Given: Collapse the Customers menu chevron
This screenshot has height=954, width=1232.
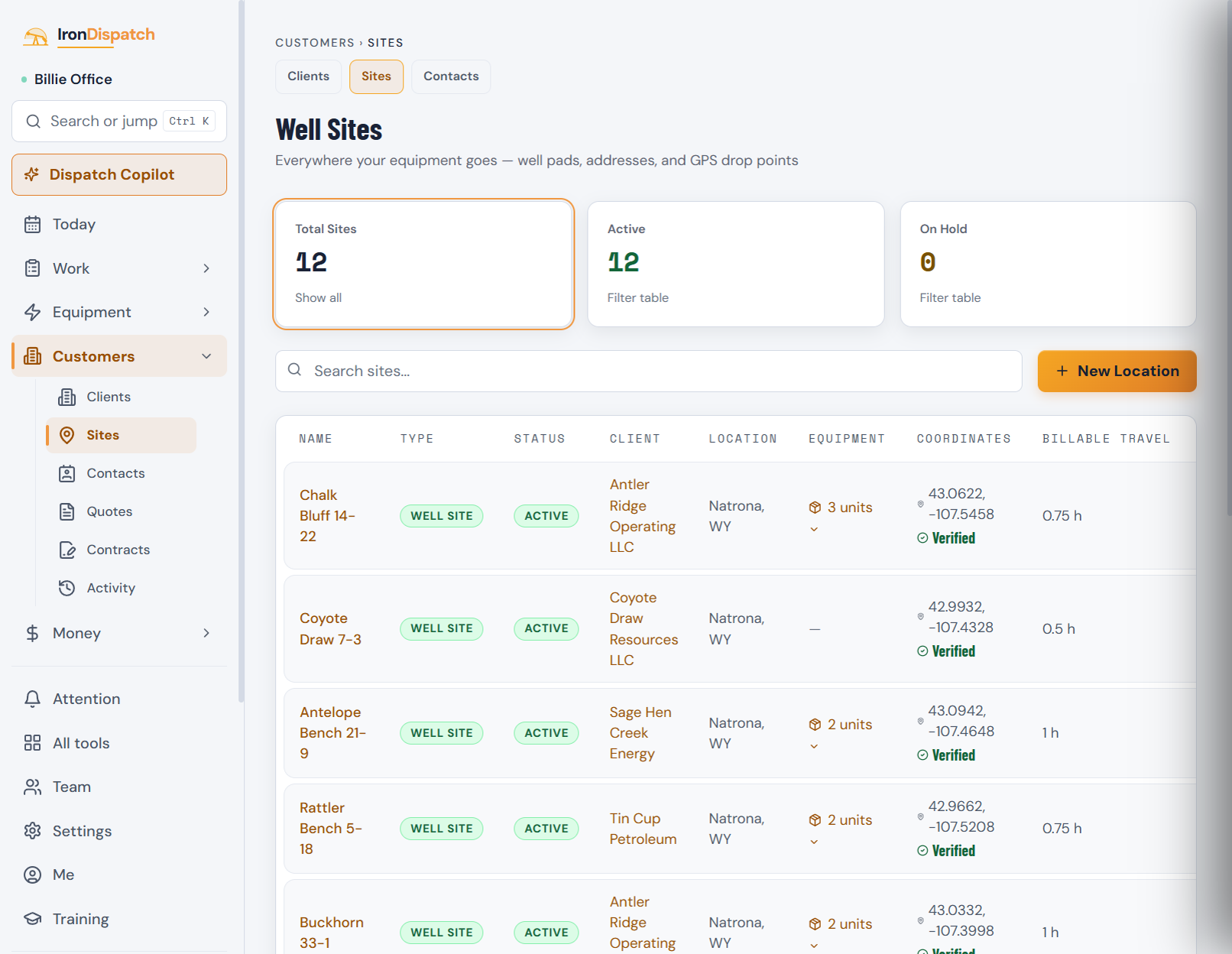Looking at the screenshot, I should point(206,356).
